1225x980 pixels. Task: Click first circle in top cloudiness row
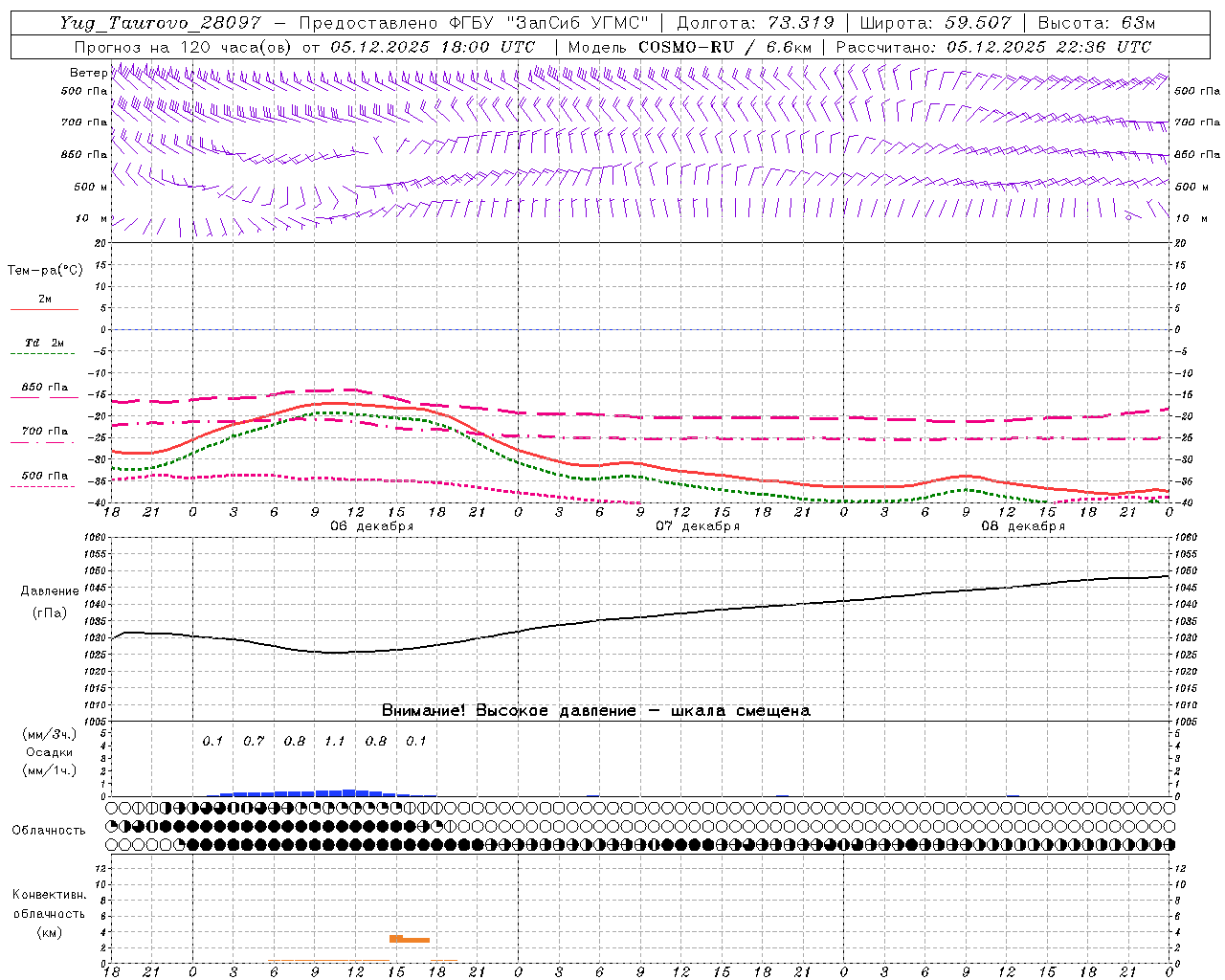click(x=112, y=808)
